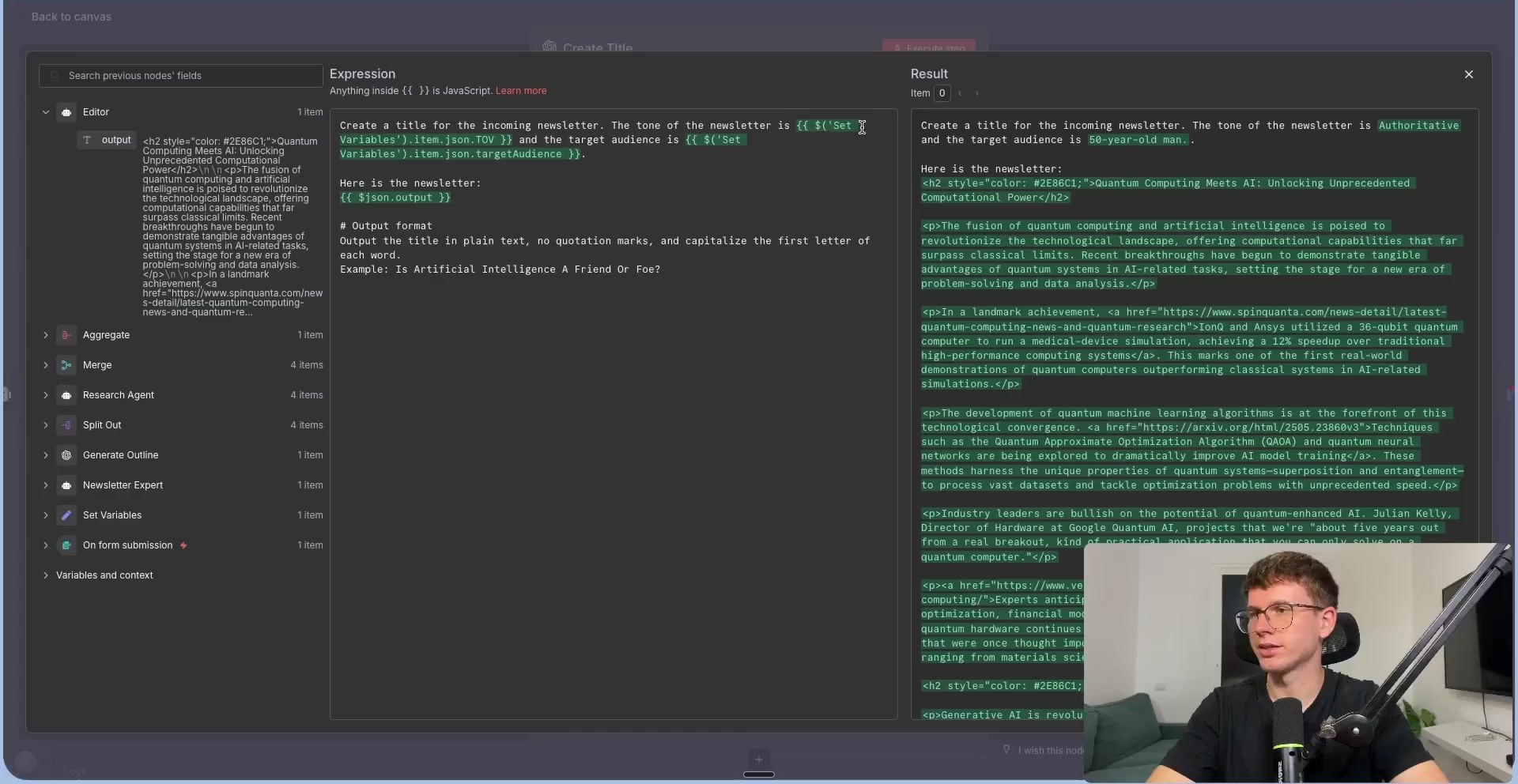
Task: Click the plus add node button
Action: pos(758,759)
